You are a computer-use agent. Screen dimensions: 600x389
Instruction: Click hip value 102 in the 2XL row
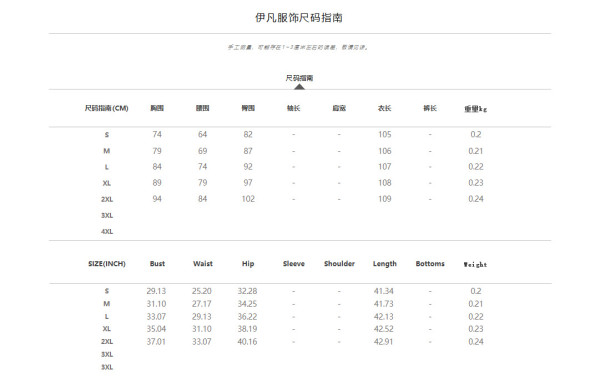coord(248,199)
